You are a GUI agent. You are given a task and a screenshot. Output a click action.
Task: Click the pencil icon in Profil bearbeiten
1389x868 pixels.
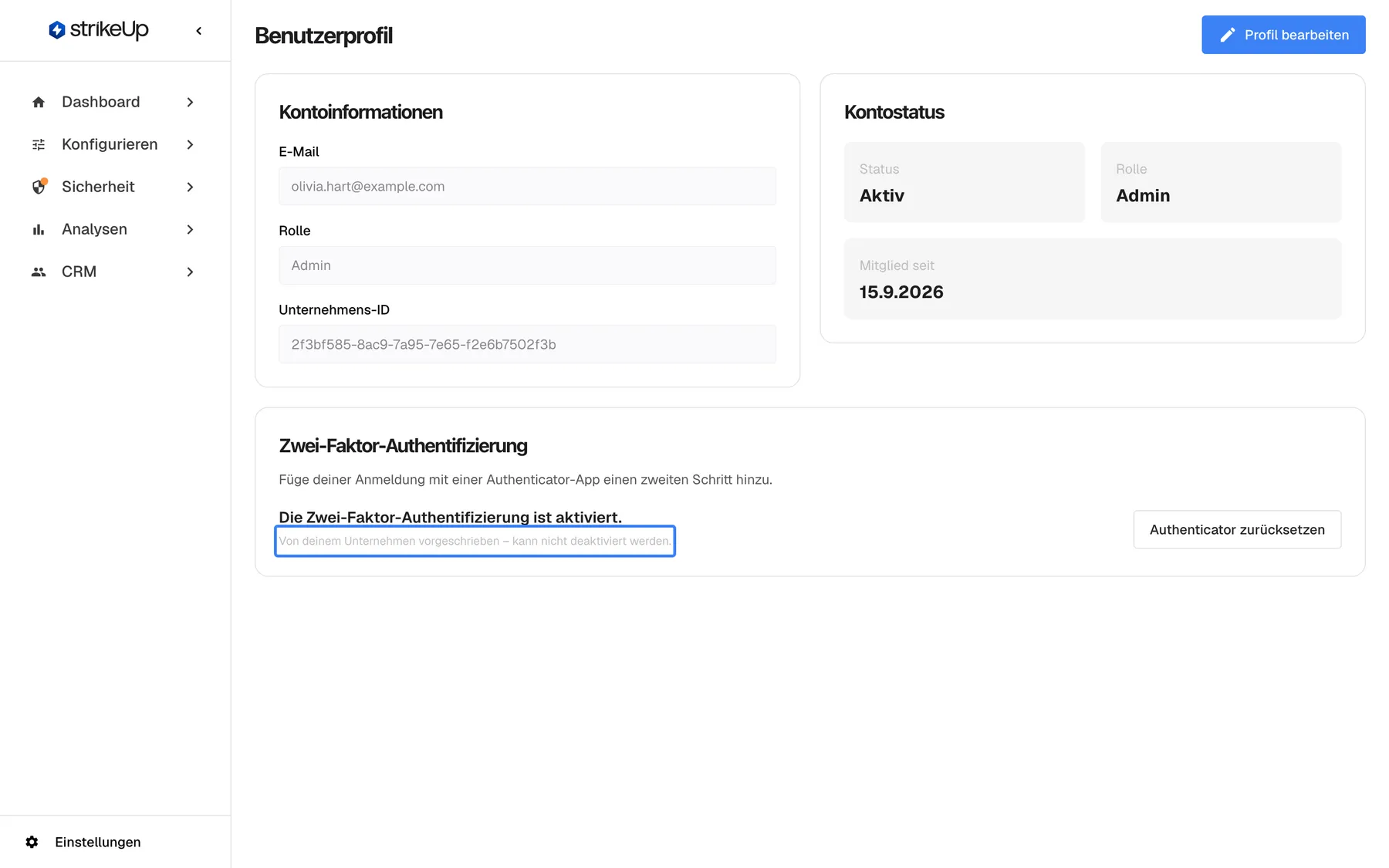click(x=1228, y=35)
